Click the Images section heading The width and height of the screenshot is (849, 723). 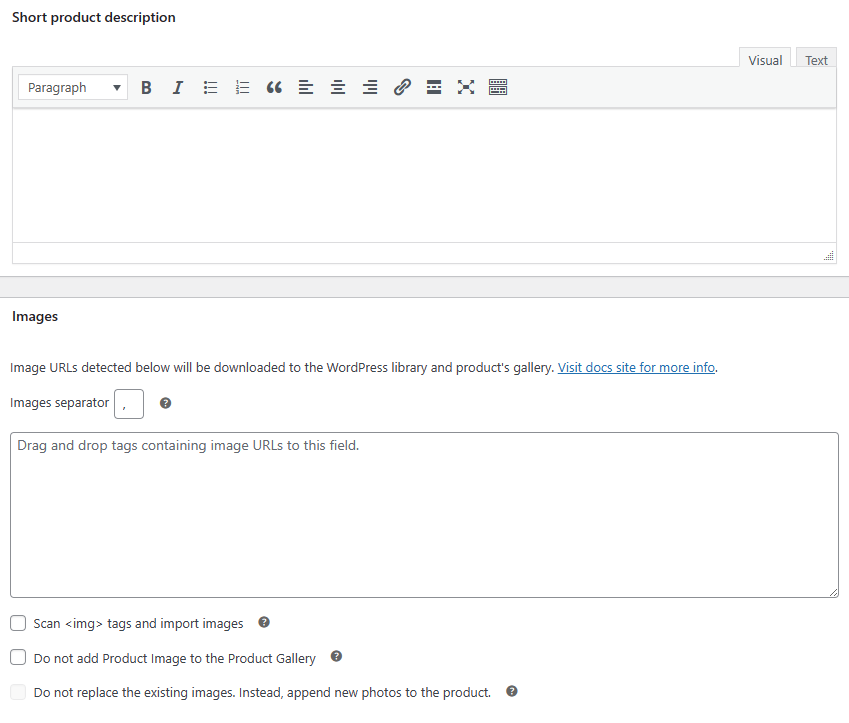pos(35,316)
